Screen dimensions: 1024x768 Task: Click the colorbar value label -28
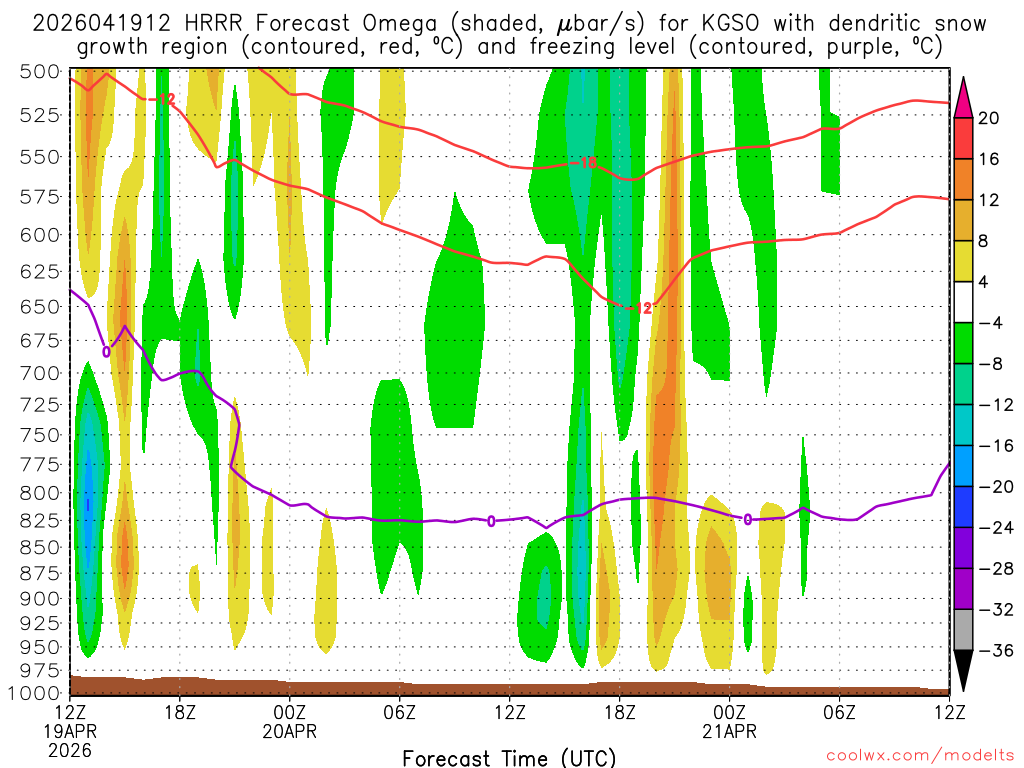[996, 569]
